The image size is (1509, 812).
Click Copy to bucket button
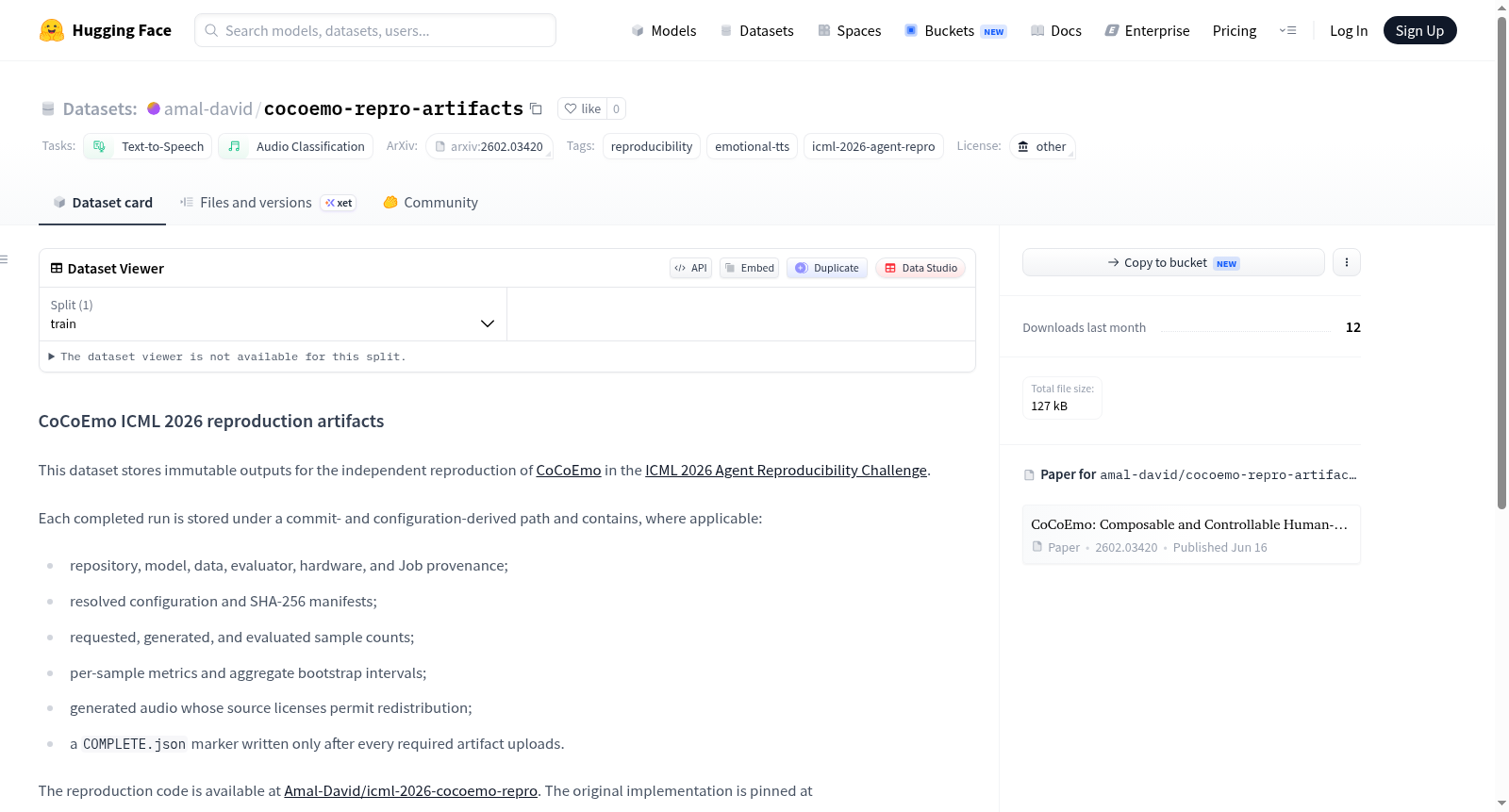click(x=1173, y=262)
